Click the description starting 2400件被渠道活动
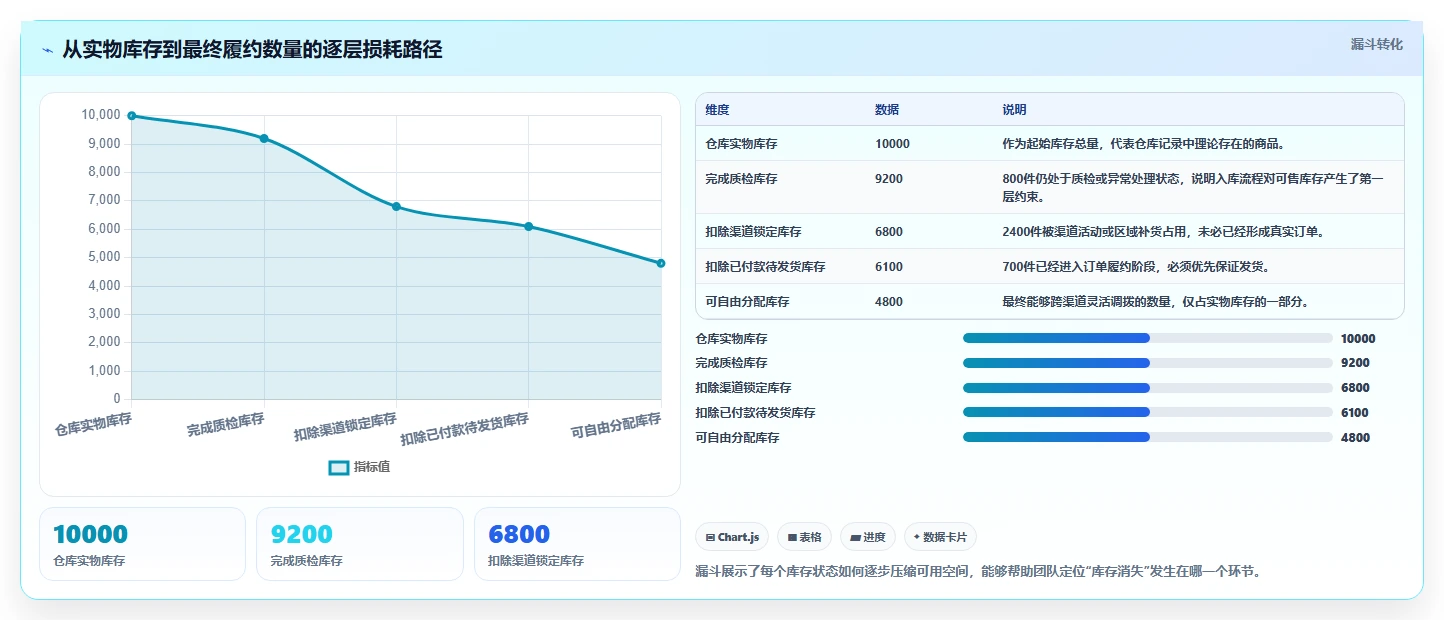1444x620 pixels. click(x=1163, y=232)
